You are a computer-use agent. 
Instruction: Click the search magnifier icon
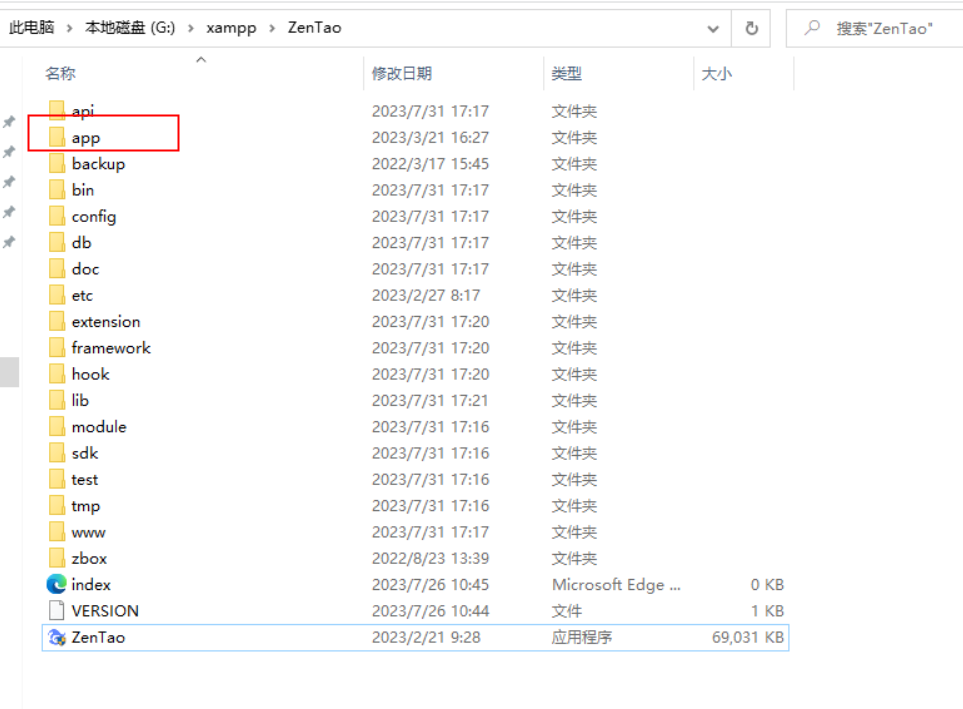point(812,28)
